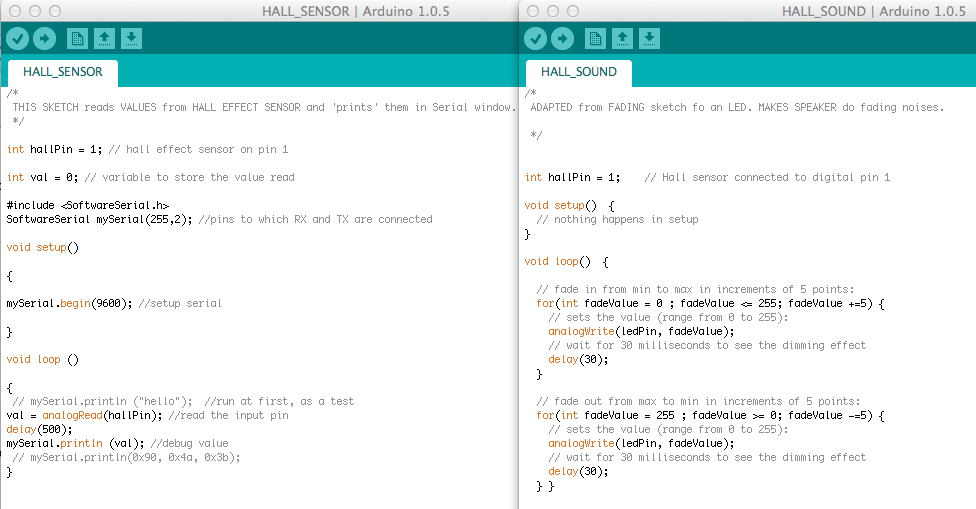Close the HALL_SOUND window

(x=533, y=11)
